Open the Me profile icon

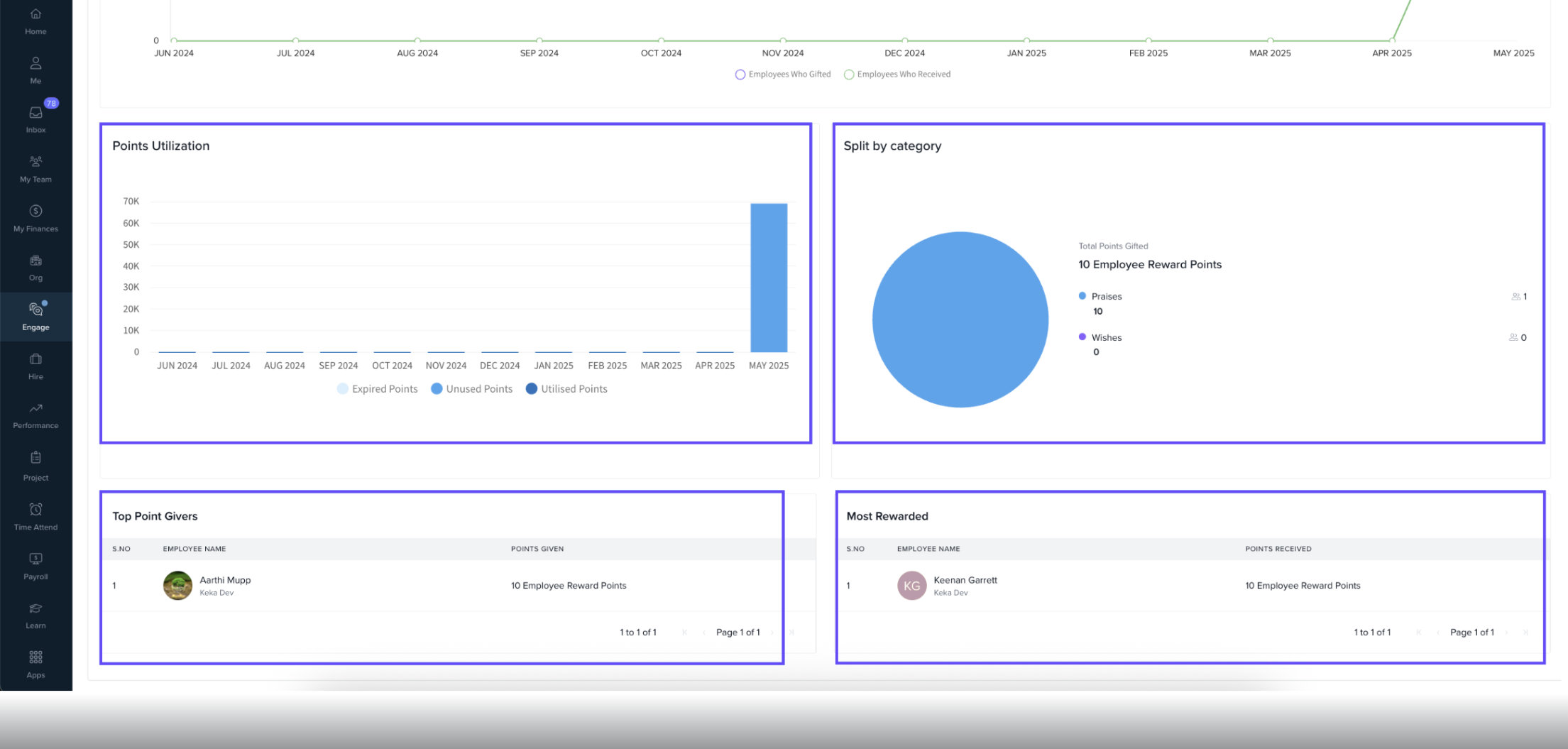(x=35, y=70)
